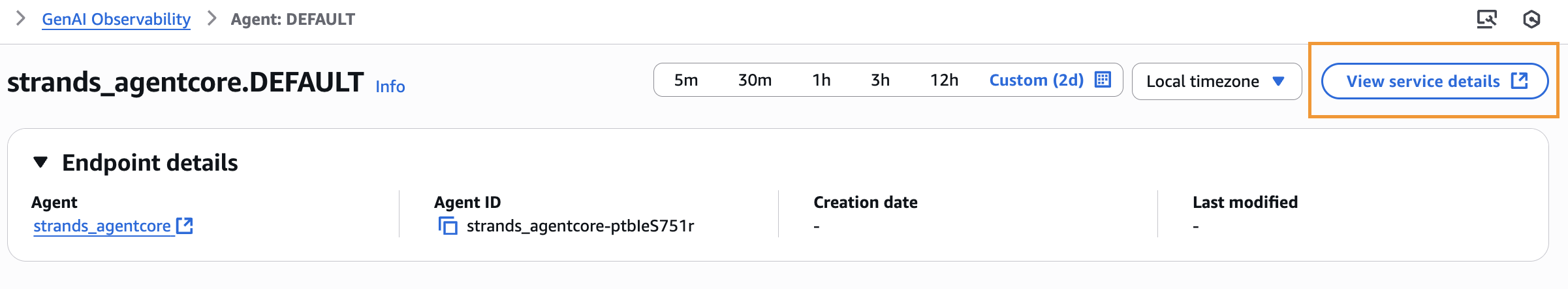Click external link icon on View service details
Image resolution: width=1568 pixels, height=289 pixels.
coord(1520,81)
